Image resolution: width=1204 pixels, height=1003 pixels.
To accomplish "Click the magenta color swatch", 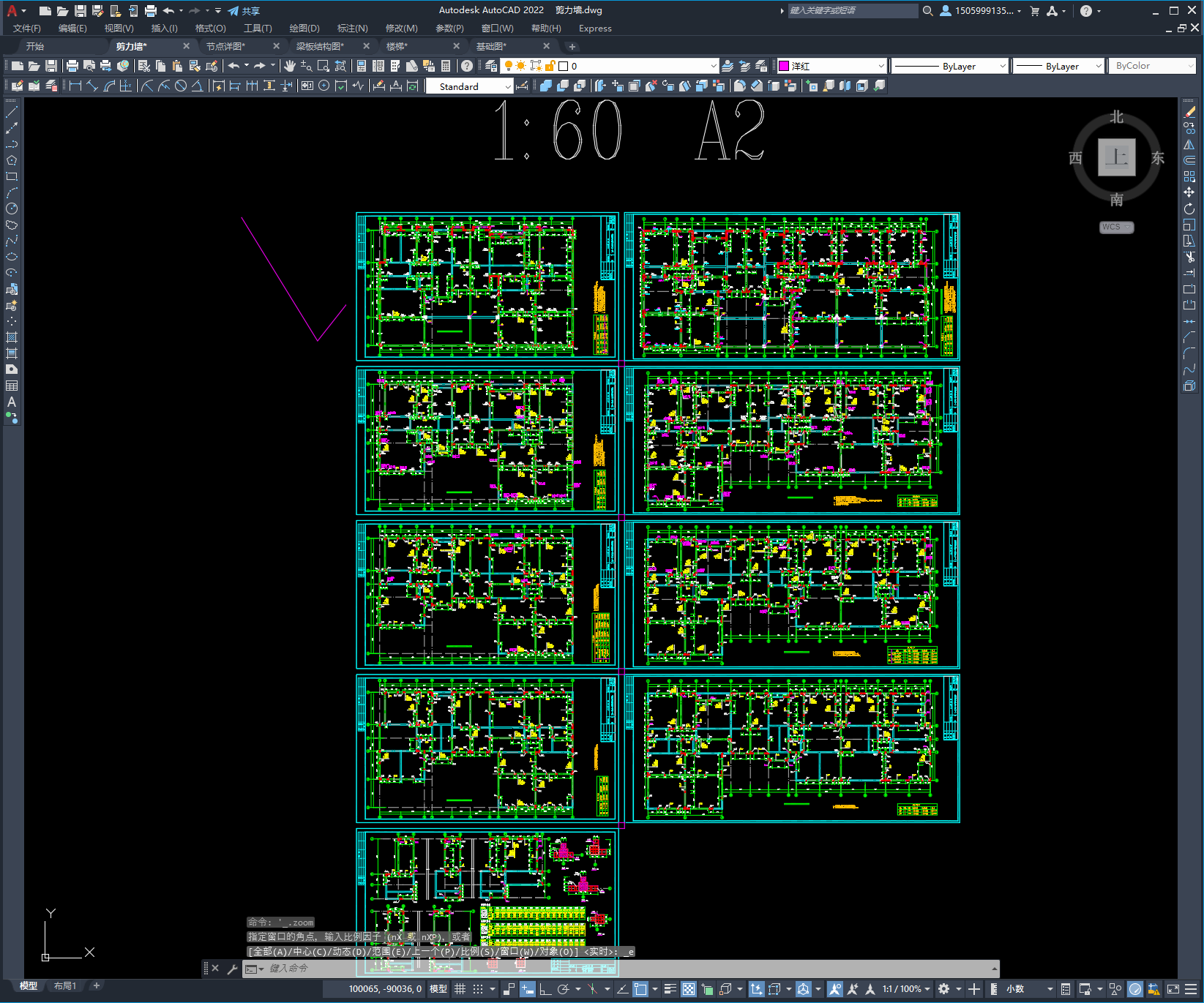I will click(x=784, y=66).
